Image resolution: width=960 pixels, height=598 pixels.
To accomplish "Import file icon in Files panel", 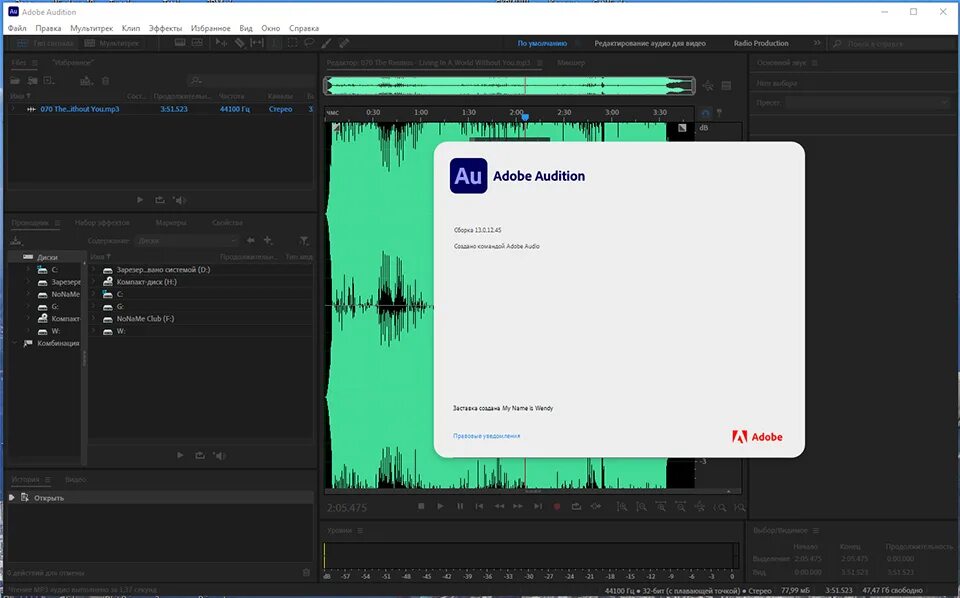I will point(32,81).
